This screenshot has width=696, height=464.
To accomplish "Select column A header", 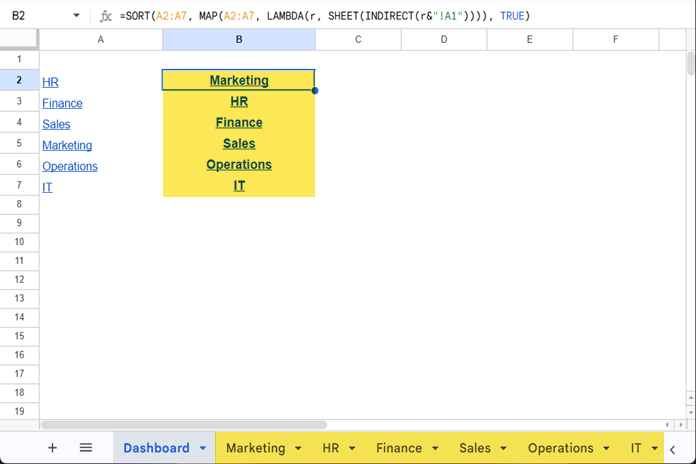I will pyautogui.click(x=101, y=40).
